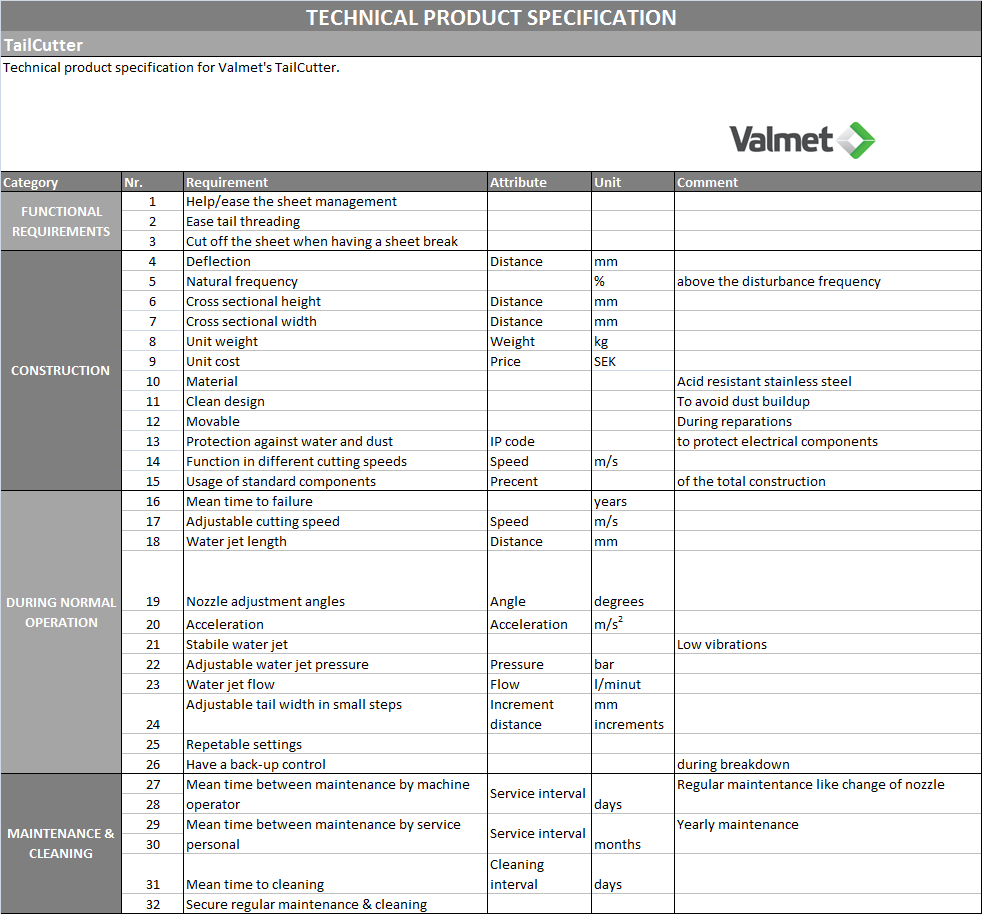The image size is (982, 914).
Task: Click the 'Movable' requirement cell
Action: (335, 422)
